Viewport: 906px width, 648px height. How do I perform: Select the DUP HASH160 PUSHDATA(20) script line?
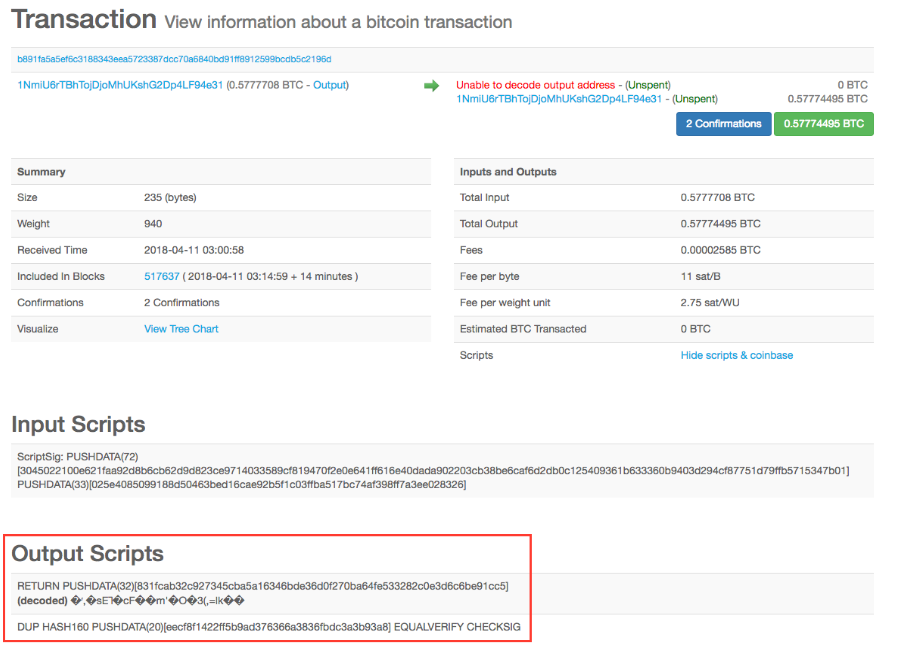pos(269,627)
